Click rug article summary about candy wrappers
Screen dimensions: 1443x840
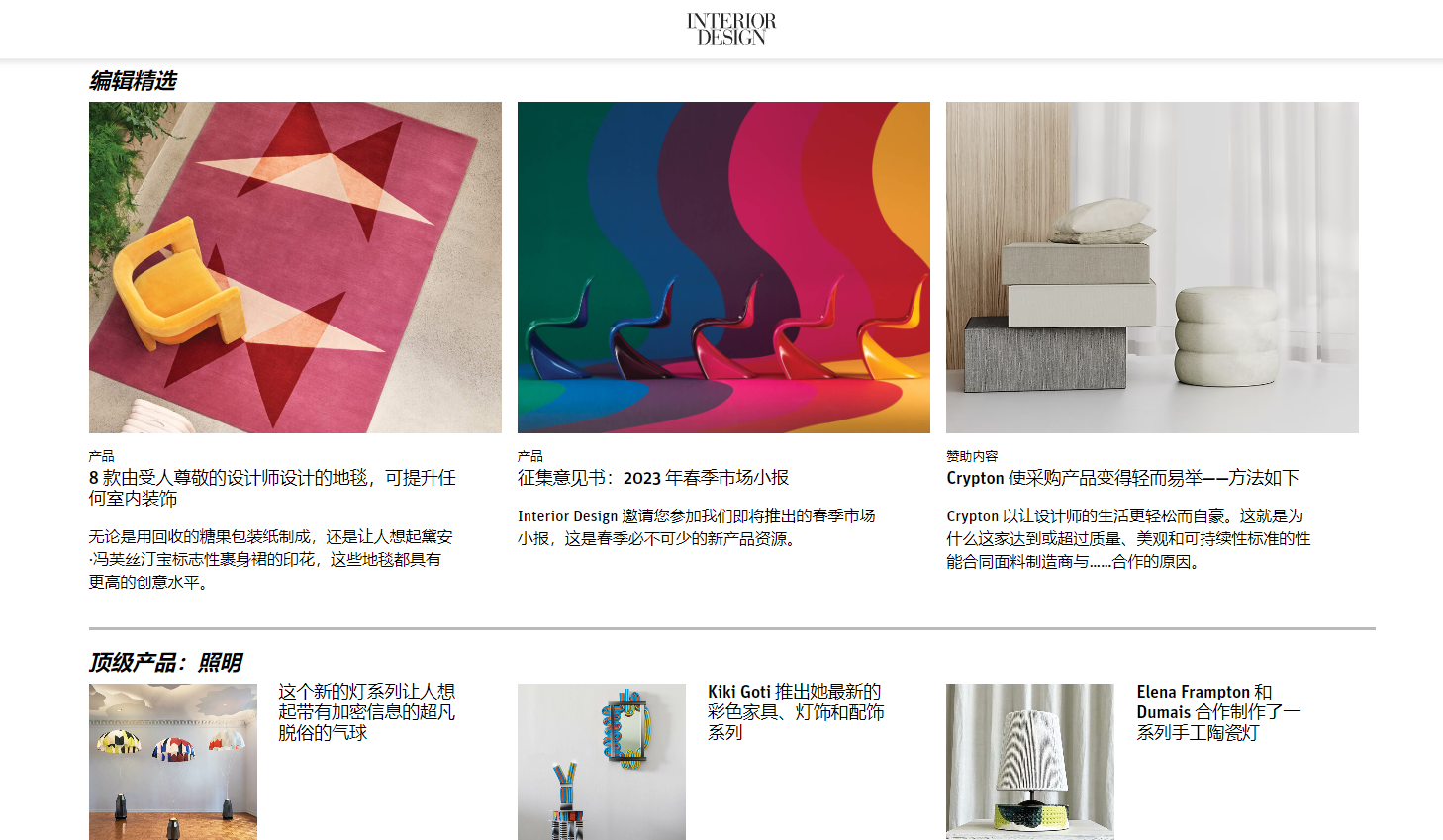coord(270,560)
